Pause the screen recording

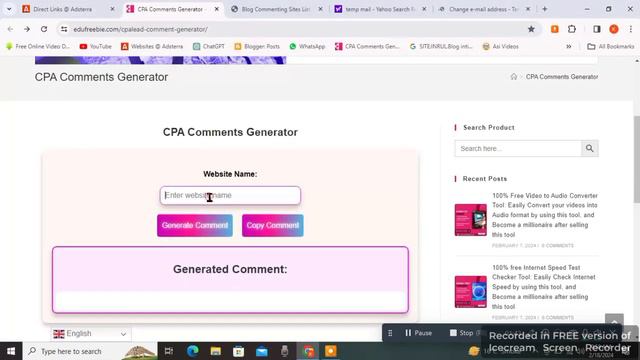(x=418, y=333)
